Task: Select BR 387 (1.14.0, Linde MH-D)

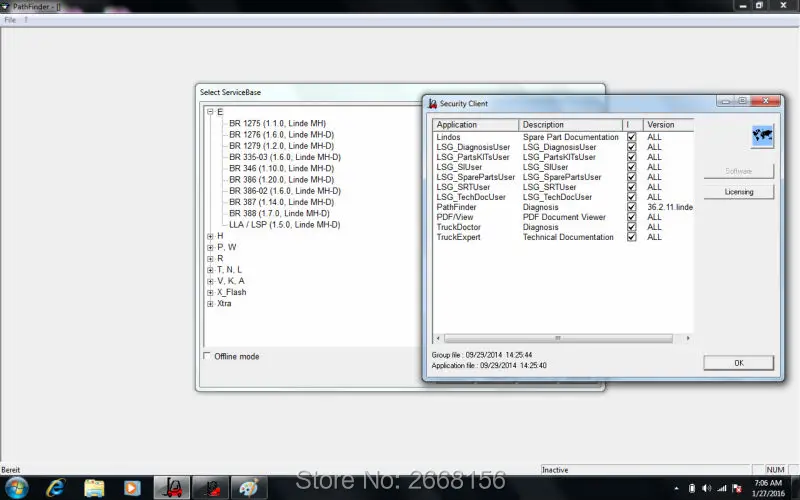Action: point(282,202)
